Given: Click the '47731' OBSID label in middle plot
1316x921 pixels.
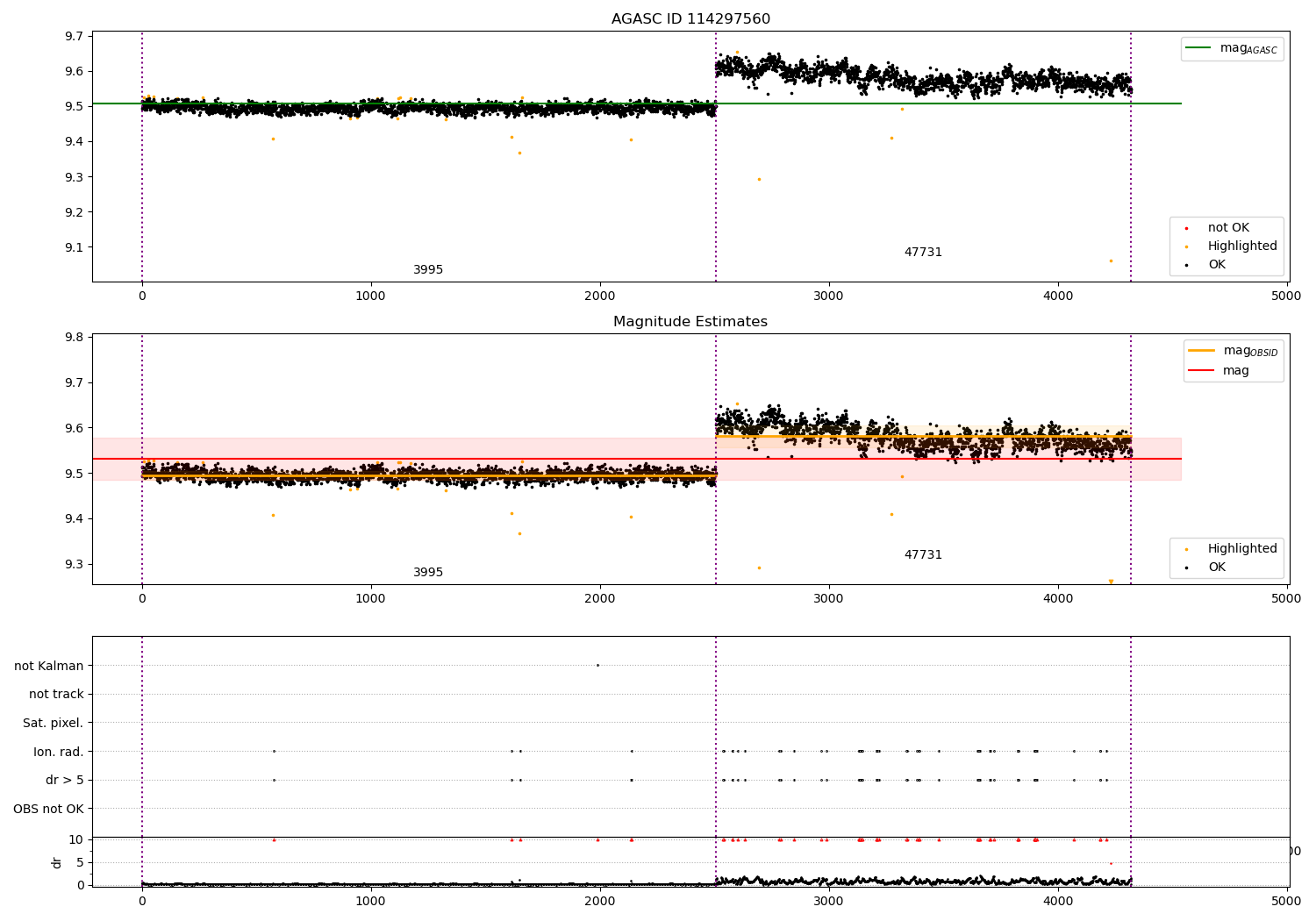Looking at the screenshot, I should [x=923, y=555].
